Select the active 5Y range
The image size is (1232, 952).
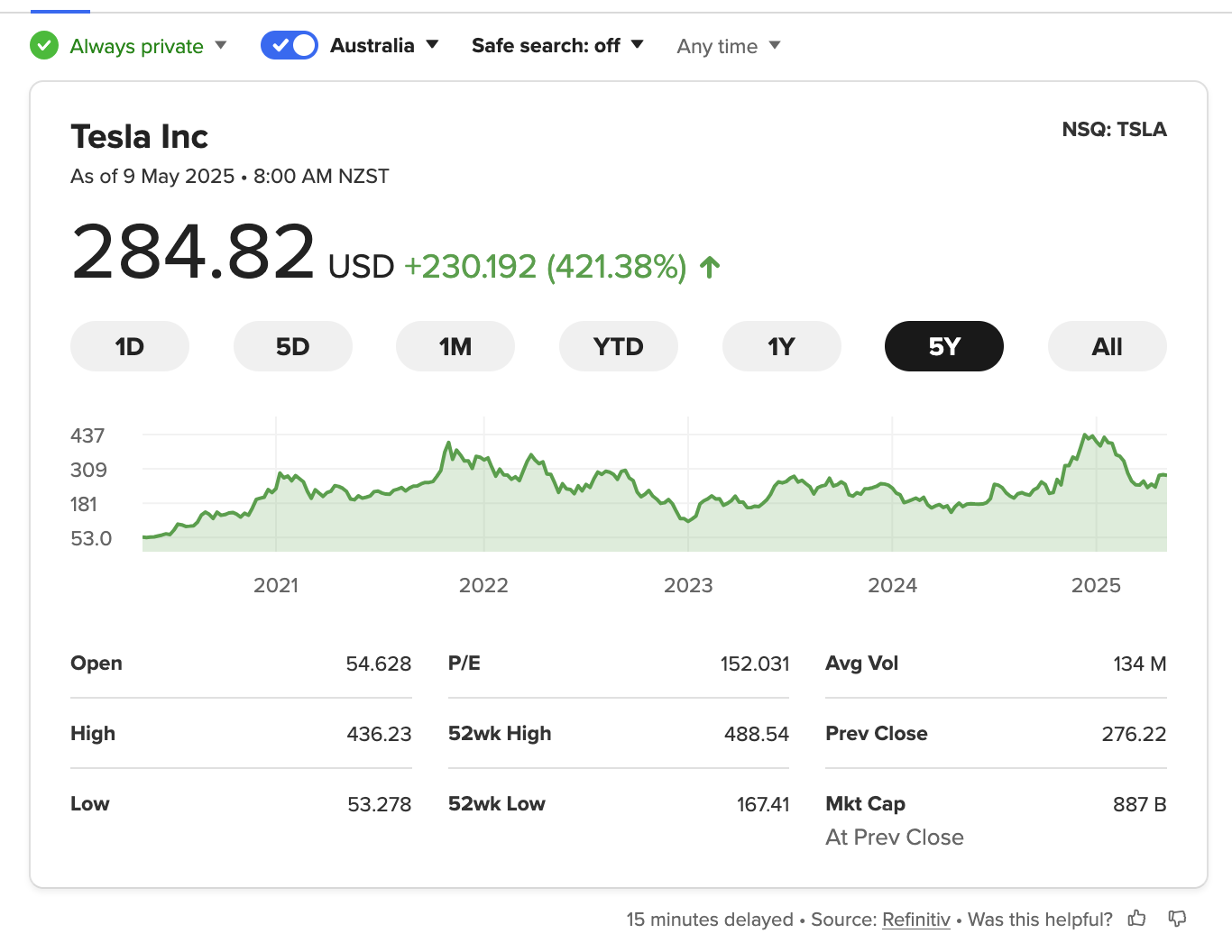click(x=944, y=346)
